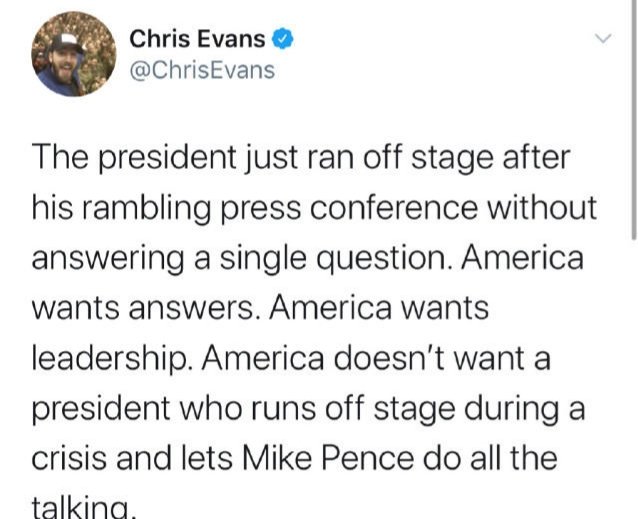The width and height of the screenshot is (638, 519).
Task: Click the blue verified badge
Action: [284, 40]
